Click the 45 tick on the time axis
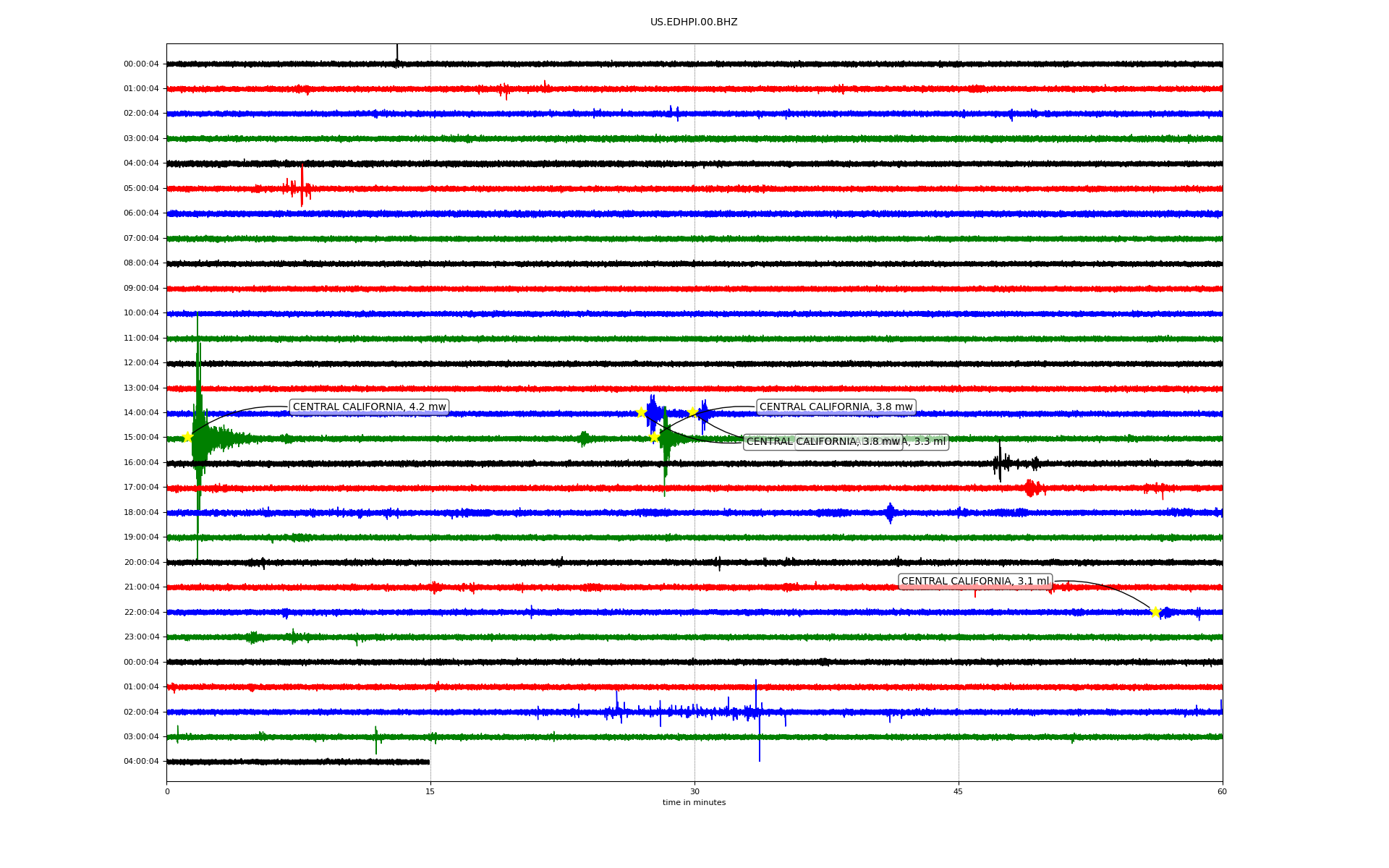Image resolution: width=1389 pixels, height=868 pixels. (959, 791)
